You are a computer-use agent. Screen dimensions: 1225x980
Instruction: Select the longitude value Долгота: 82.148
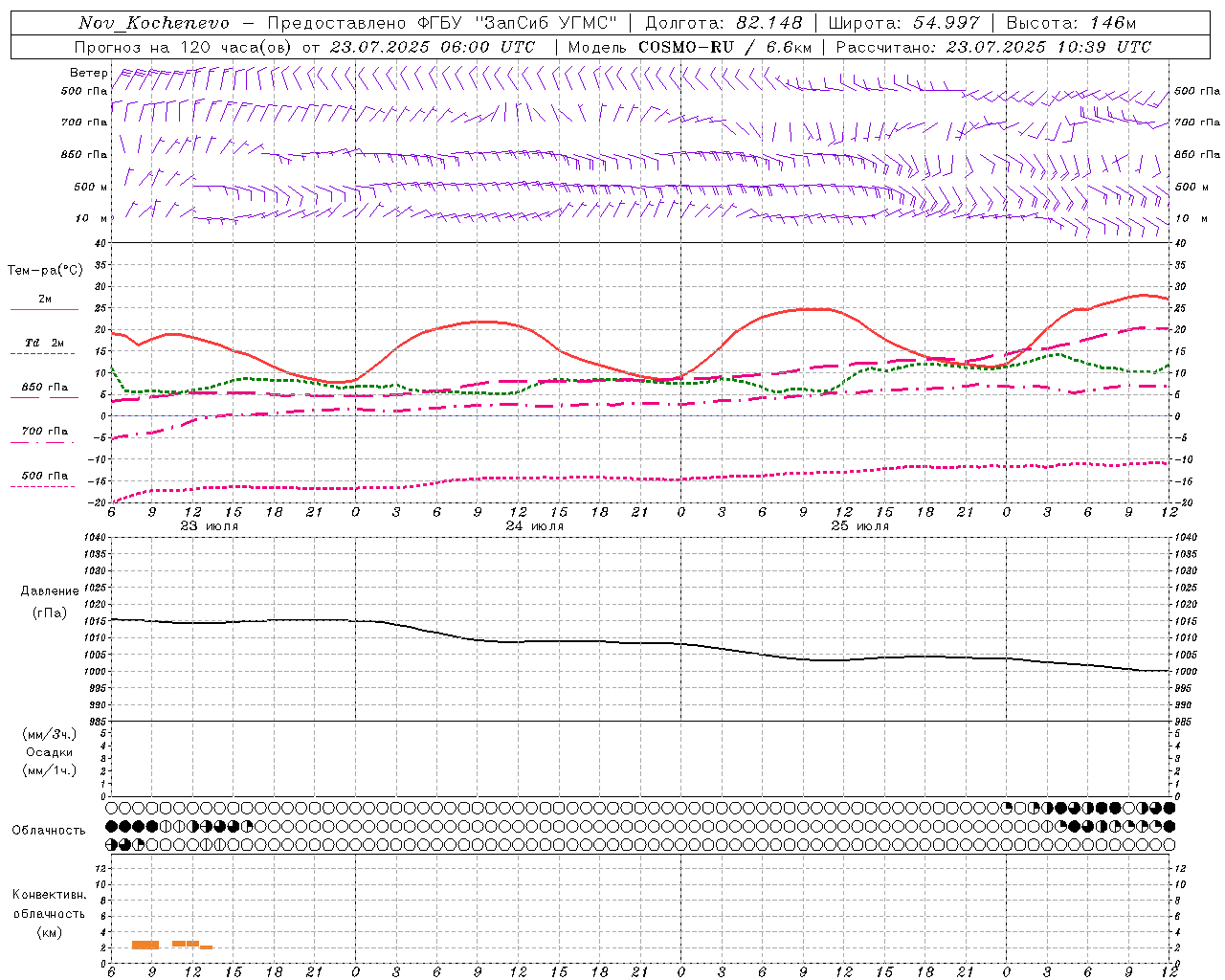point(723,23)
